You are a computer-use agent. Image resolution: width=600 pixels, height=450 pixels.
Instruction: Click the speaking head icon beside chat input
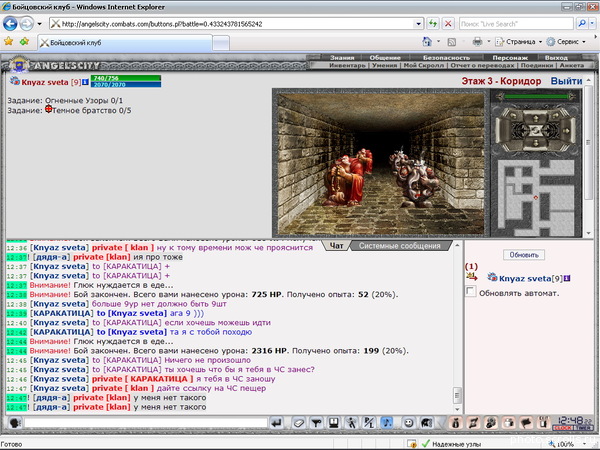(x=14, y=423)
